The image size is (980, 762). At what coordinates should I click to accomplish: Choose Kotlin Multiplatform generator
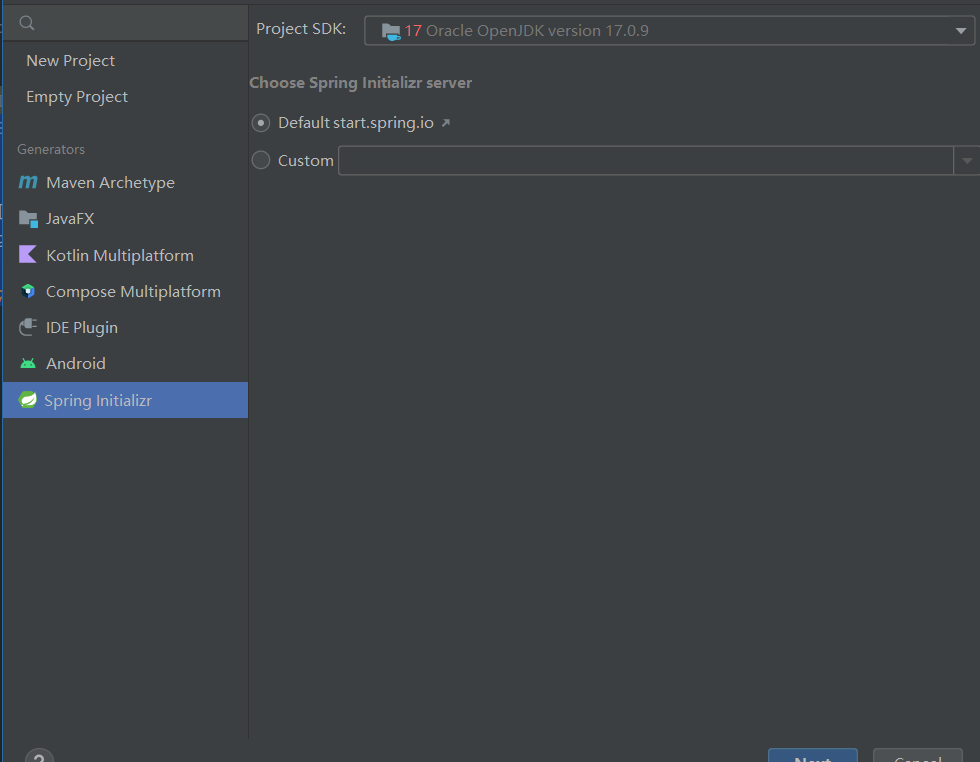(125, 255)
